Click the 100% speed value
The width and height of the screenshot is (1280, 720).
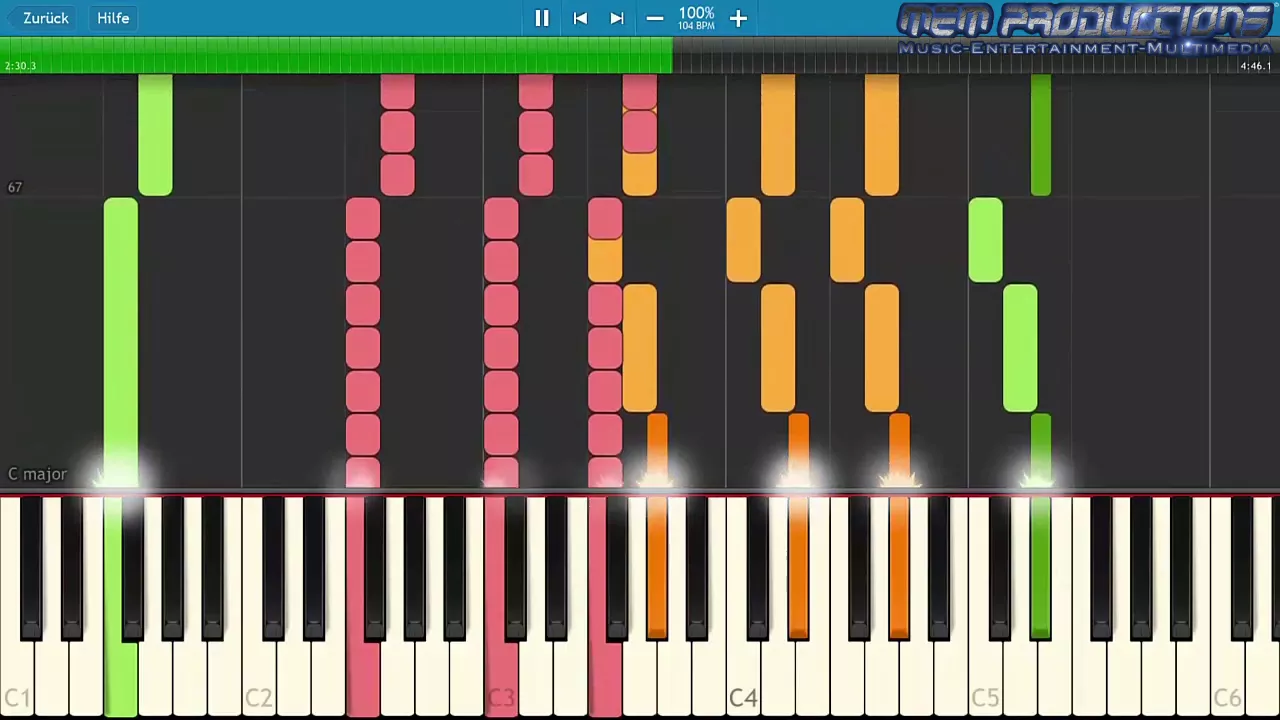pyautogui.click(x=696, y=13)
